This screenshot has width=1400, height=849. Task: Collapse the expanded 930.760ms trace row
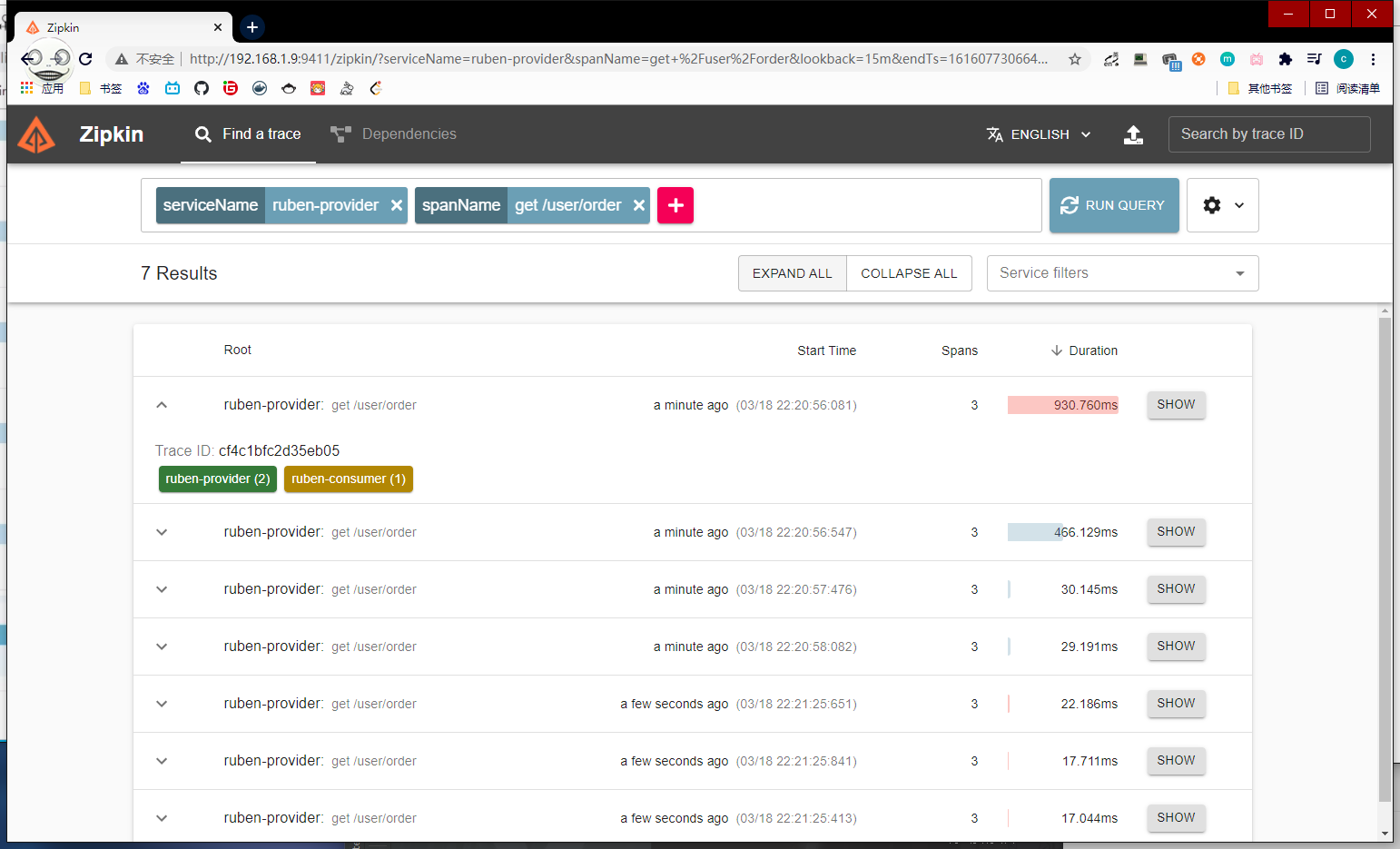[162, 405]
